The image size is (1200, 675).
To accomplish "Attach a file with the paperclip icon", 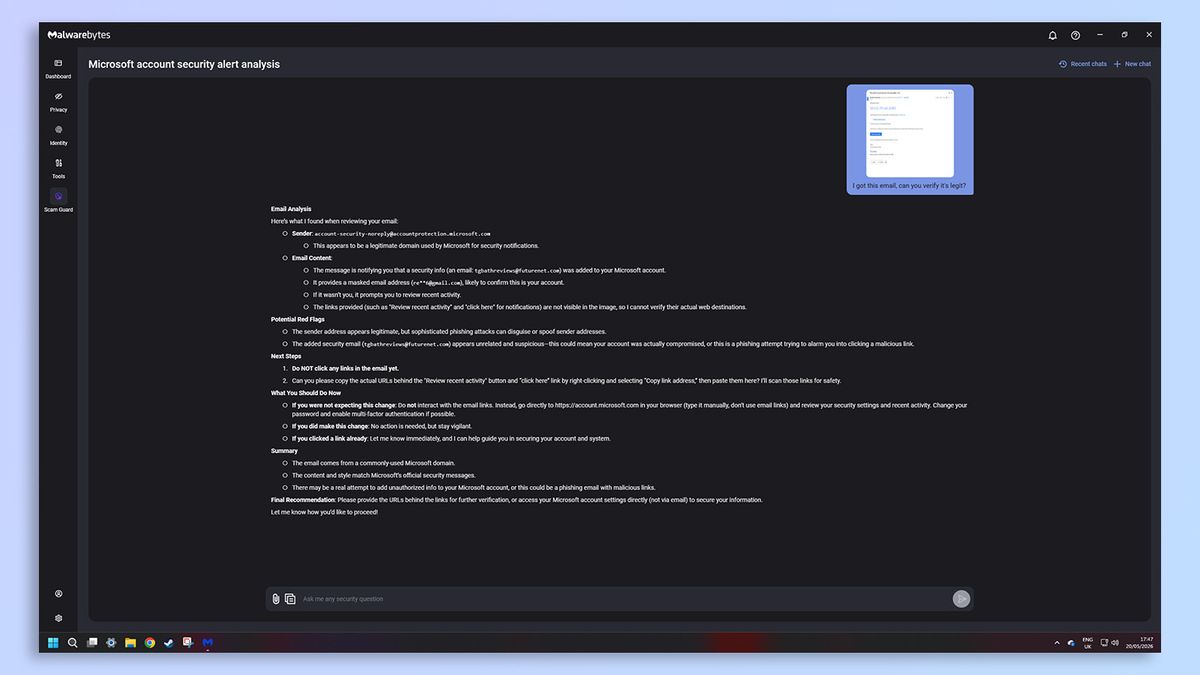I will point(275,599).
